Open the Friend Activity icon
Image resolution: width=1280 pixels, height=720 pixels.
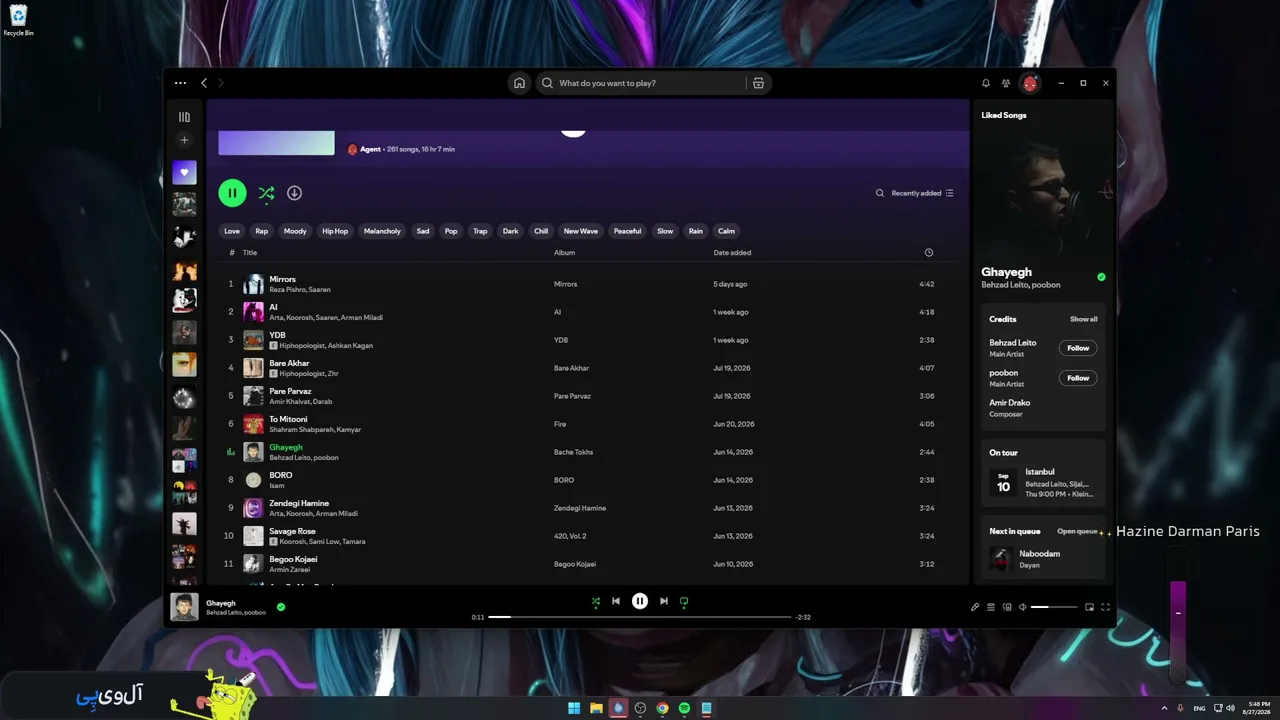coord(1006,83)
